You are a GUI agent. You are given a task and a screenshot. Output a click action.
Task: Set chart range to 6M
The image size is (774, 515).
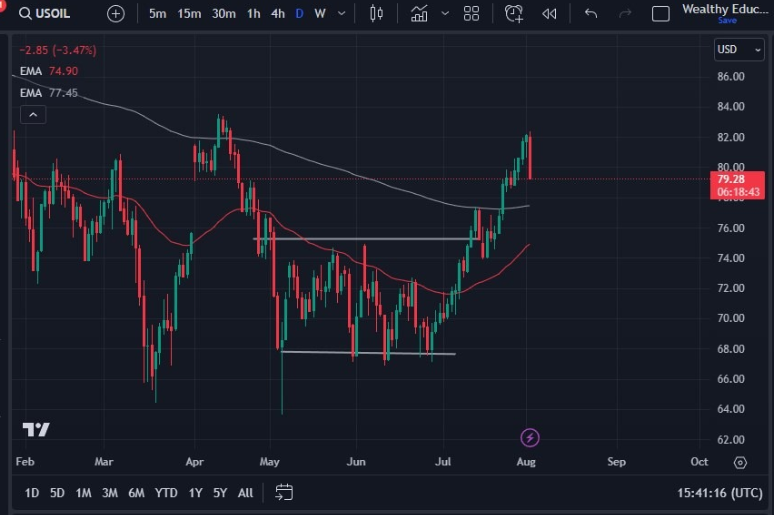(x=136, y=492)
